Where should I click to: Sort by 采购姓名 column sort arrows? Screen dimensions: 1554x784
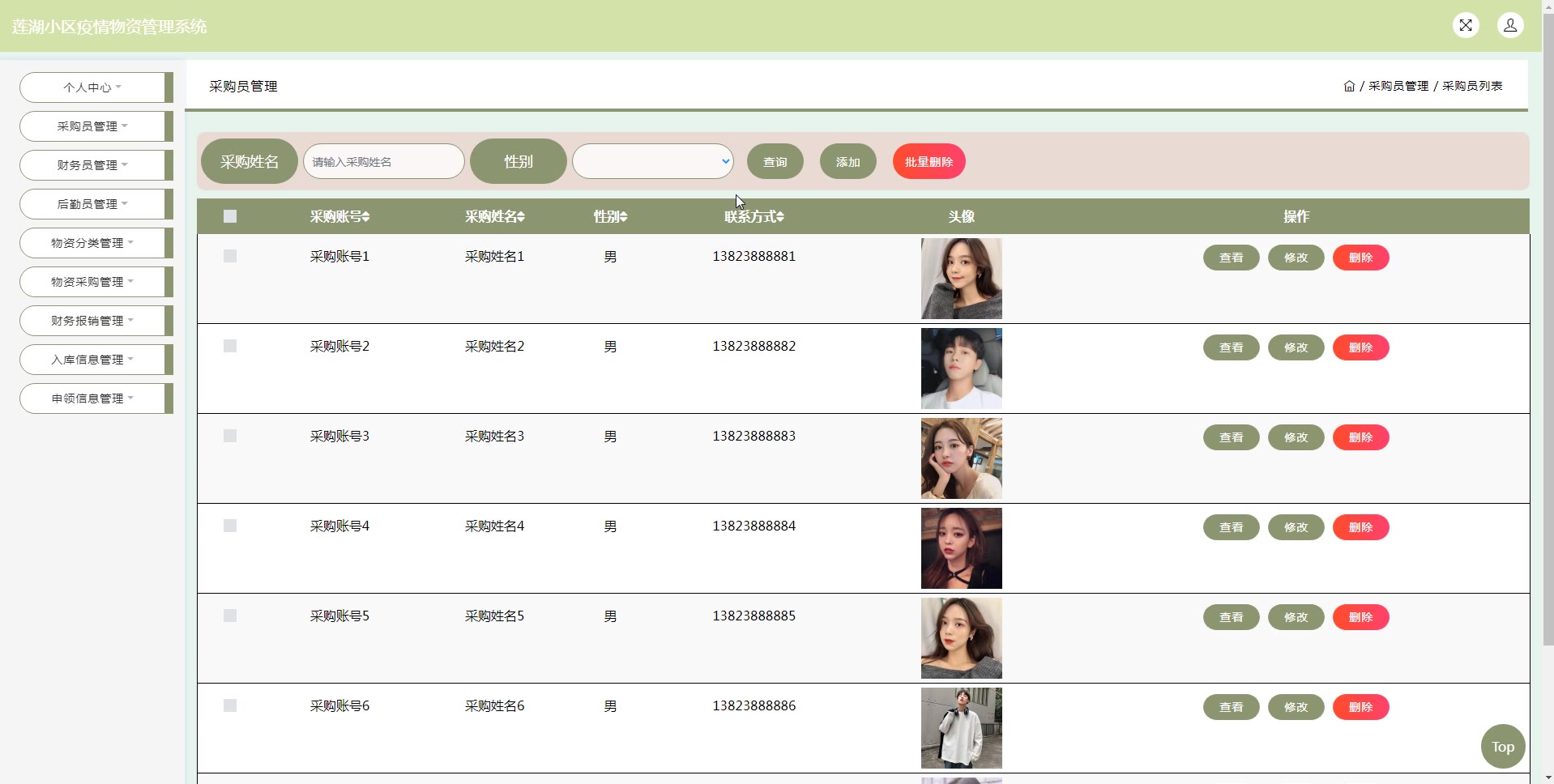pos(521,217)
